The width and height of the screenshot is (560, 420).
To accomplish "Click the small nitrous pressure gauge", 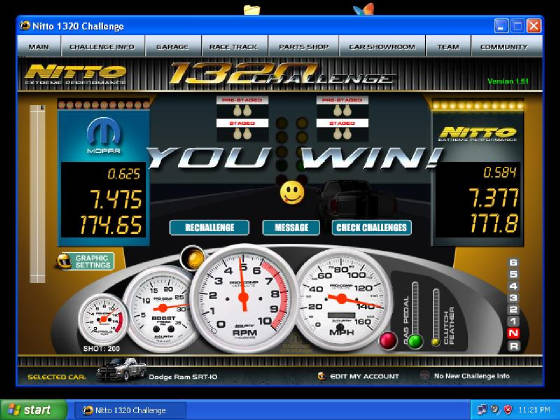I will coord(103,319).
